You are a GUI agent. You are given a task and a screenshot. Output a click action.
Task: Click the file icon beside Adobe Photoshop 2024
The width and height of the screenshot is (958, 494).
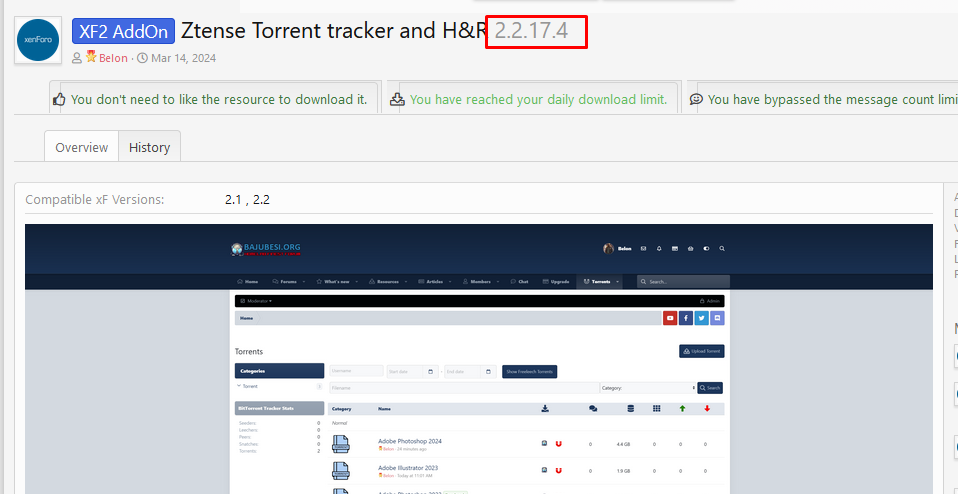pyautogui.click(x=341, y=444)
